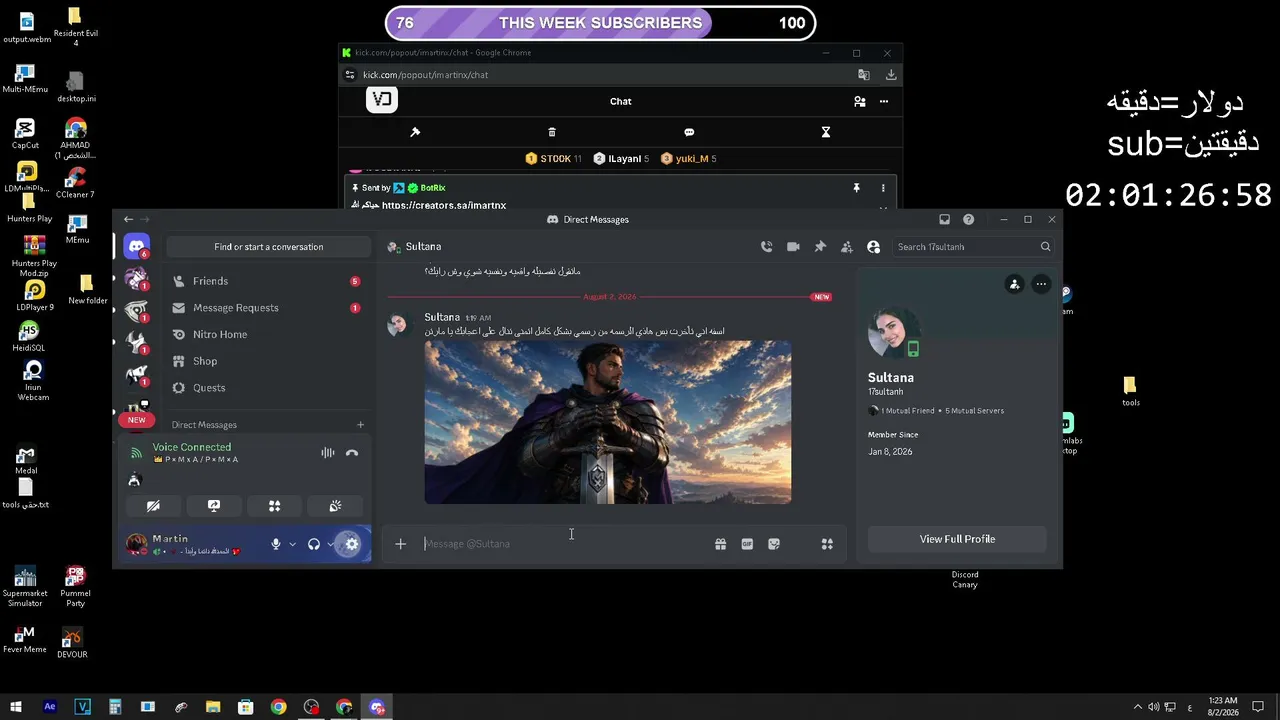Expand microphone input options arrow
This screenshot has height=720, width=1280.
point(292,544)
